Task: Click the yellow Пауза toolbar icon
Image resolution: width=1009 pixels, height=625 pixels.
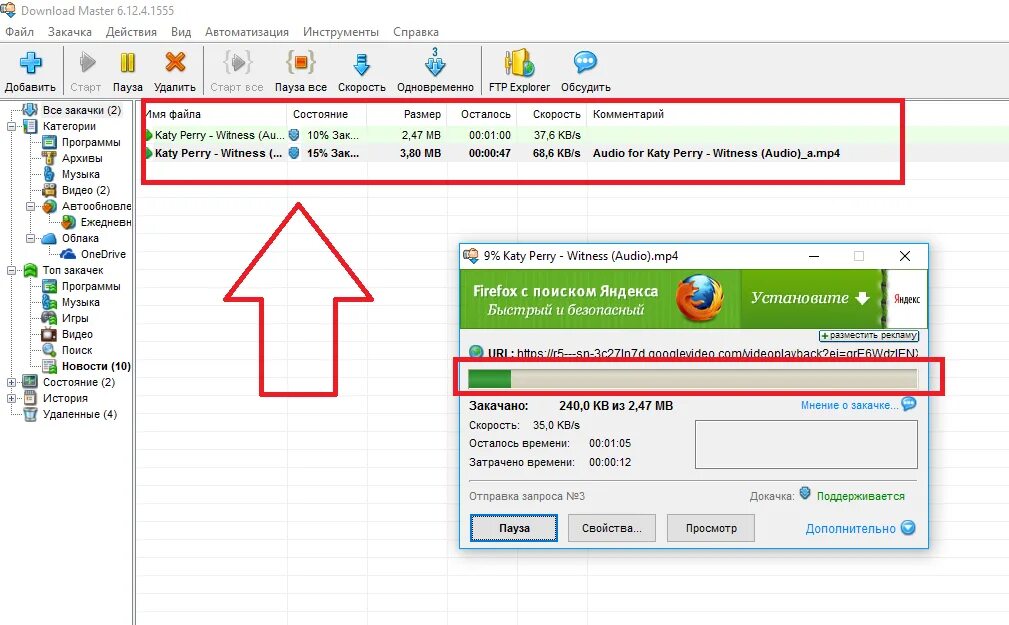Action: coord(127,63)
